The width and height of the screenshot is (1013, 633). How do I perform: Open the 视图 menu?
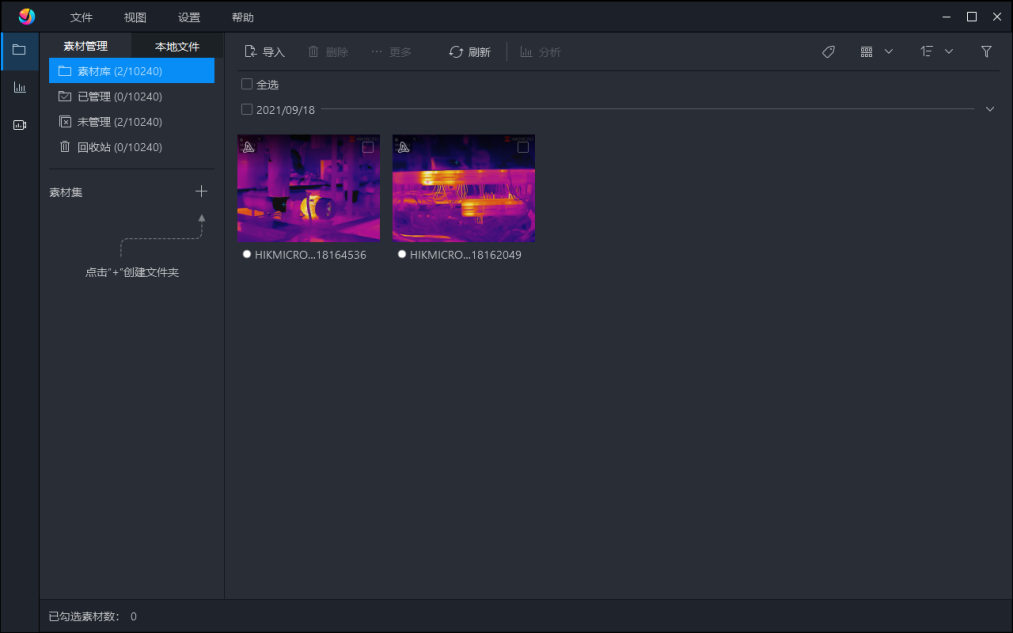[135, 17]
